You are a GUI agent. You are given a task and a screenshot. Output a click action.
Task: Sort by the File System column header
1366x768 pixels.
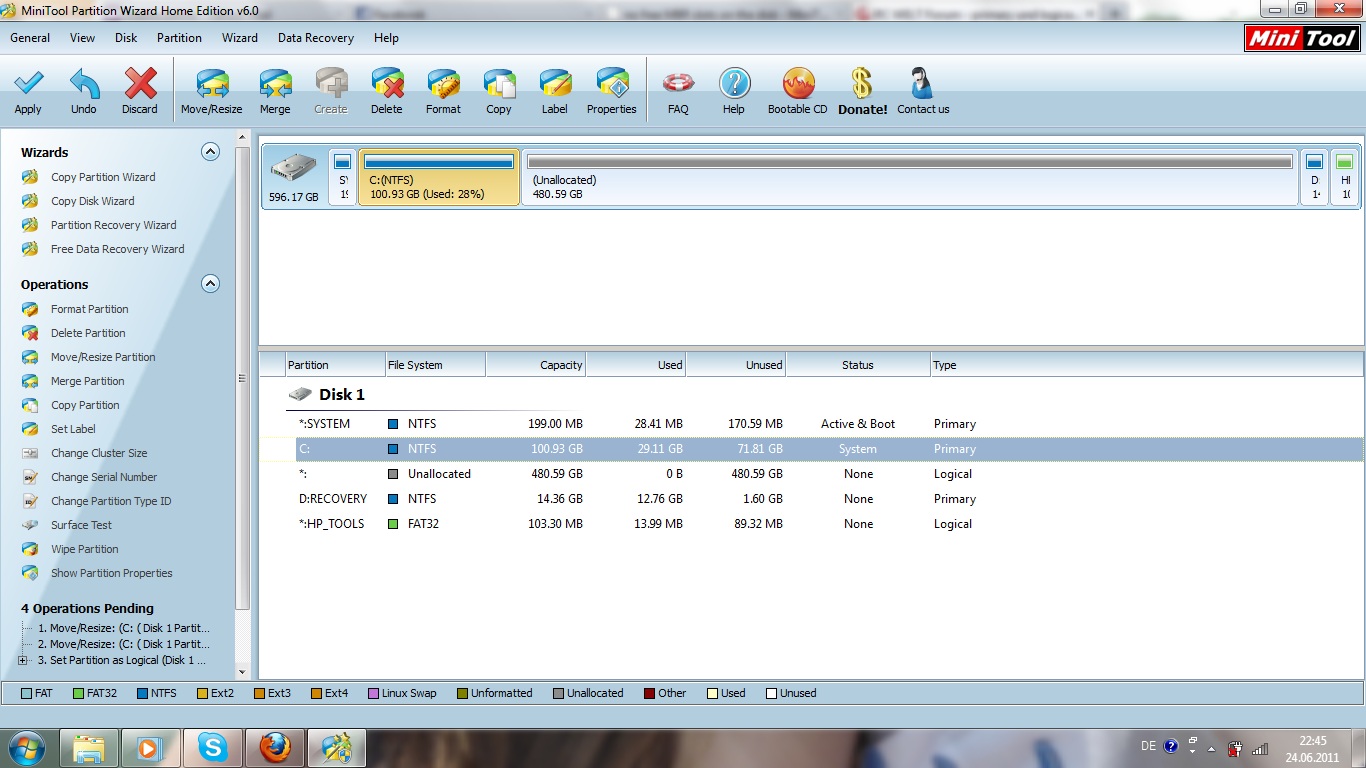click(435, 365)
